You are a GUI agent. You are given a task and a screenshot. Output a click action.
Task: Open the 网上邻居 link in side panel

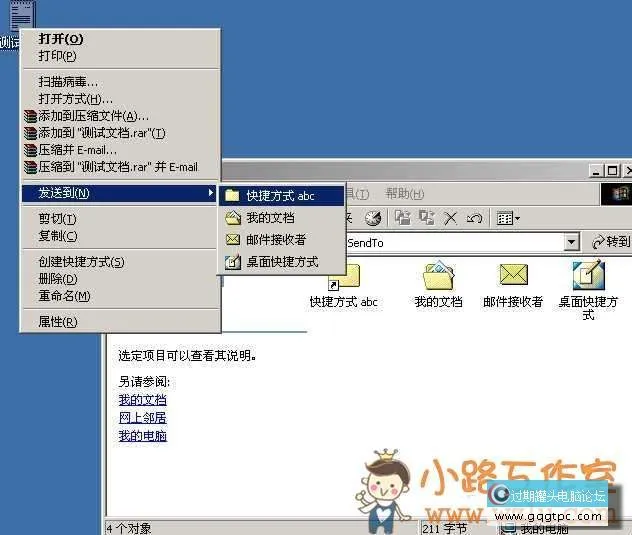point(142,418)
